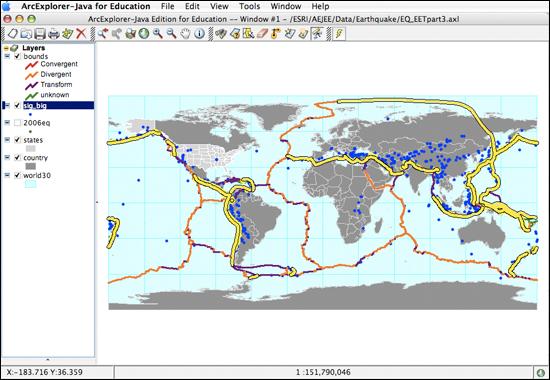
Task: Select the Map Tips tool
Action: [x=248, y=34]
